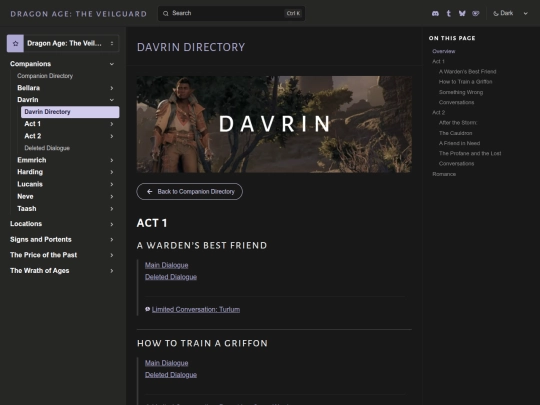The height and width of the screenshot is (405, 540).
Task: Open the Tumblr icon link in header
Action: coord(449,13)
